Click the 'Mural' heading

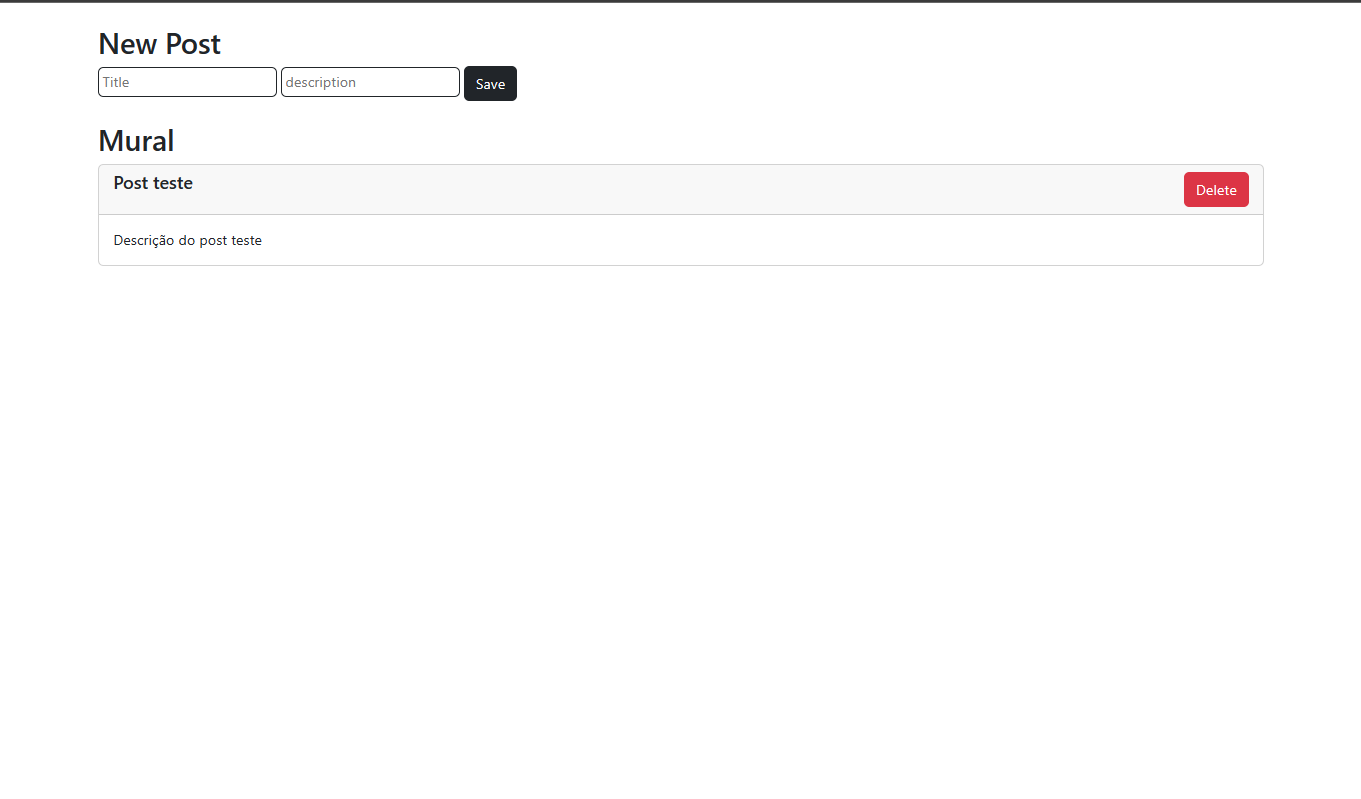point(136,141)
